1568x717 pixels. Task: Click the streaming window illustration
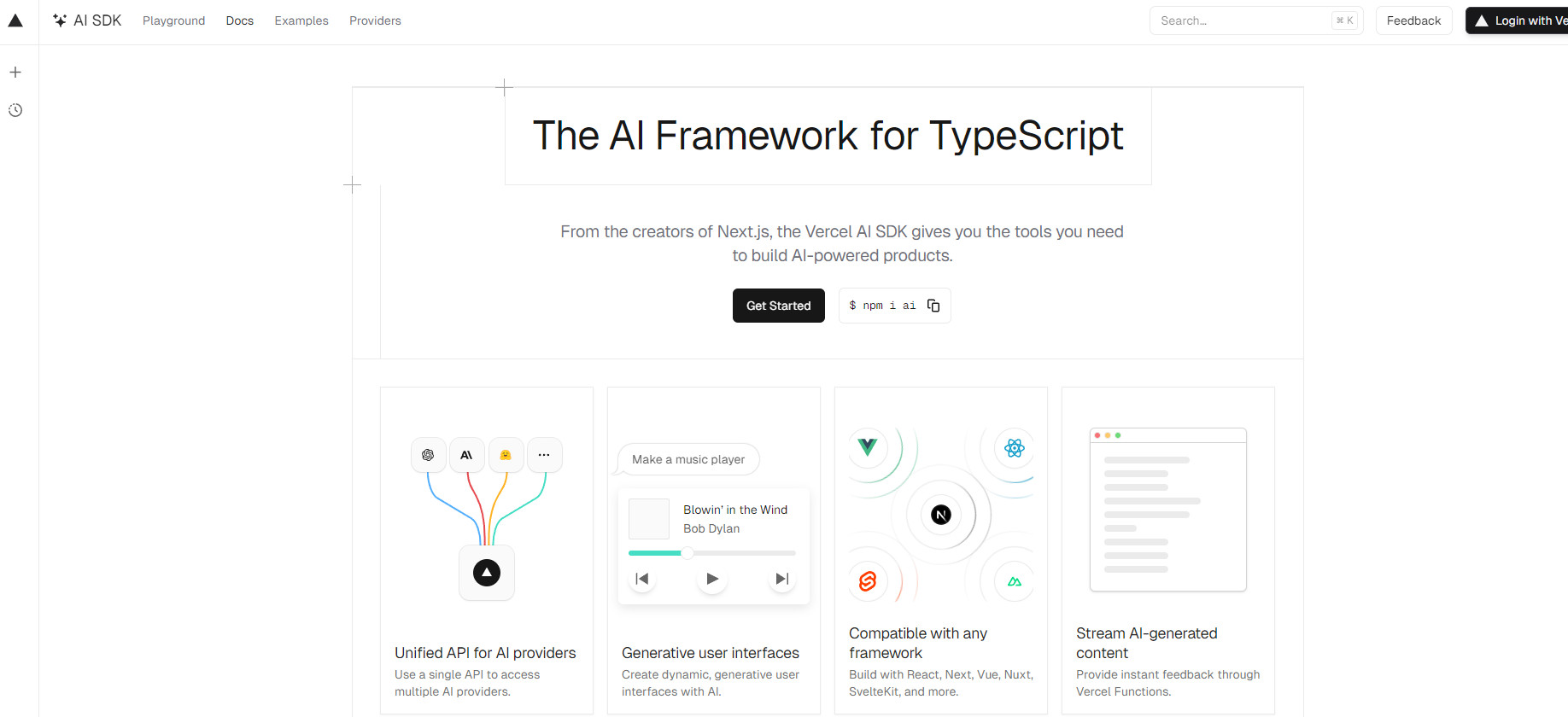[1168, 510]
